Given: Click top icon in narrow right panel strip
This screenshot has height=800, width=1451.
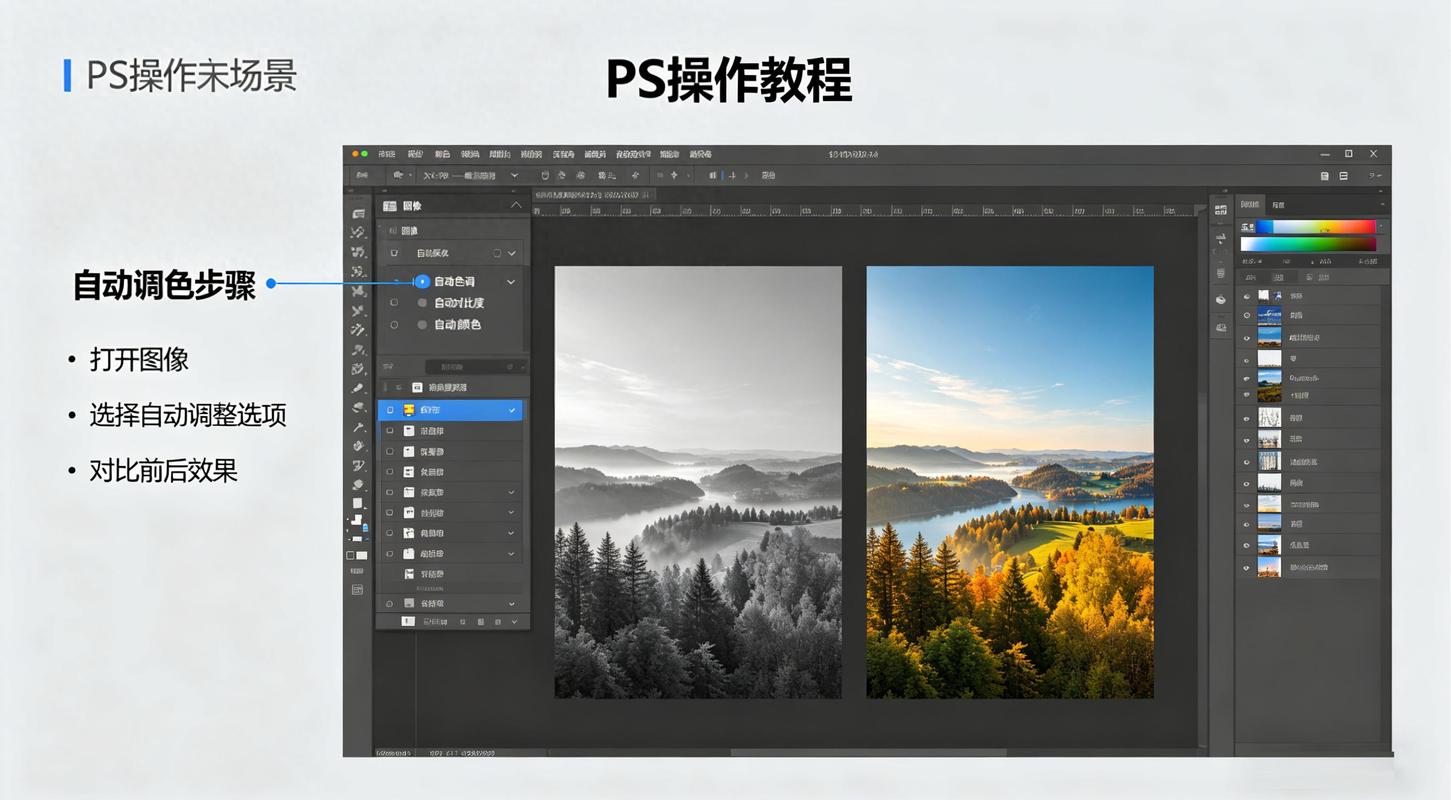Looking at the screenshot, I should click(1220, 210).
